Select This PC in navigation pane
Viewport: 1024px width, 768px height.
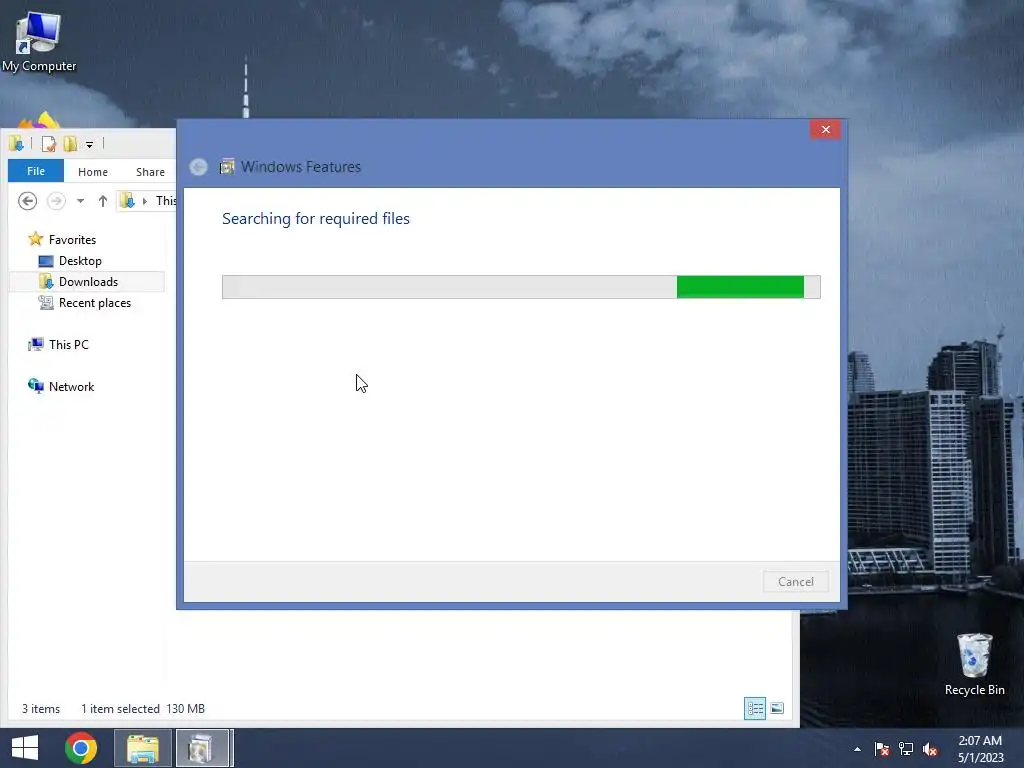click(59, 345)
